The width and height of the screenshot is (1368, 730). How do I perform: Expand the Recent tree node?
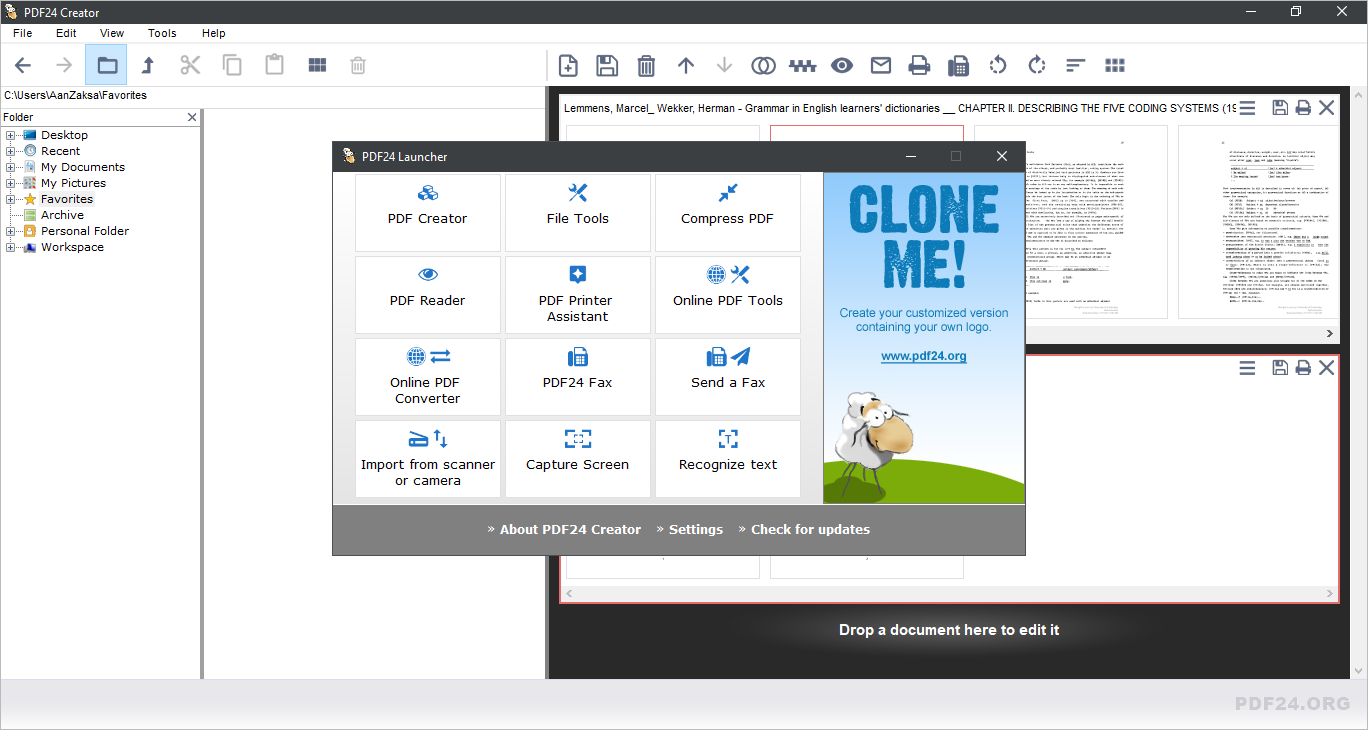pyautogui.click(x=11, y=151)
